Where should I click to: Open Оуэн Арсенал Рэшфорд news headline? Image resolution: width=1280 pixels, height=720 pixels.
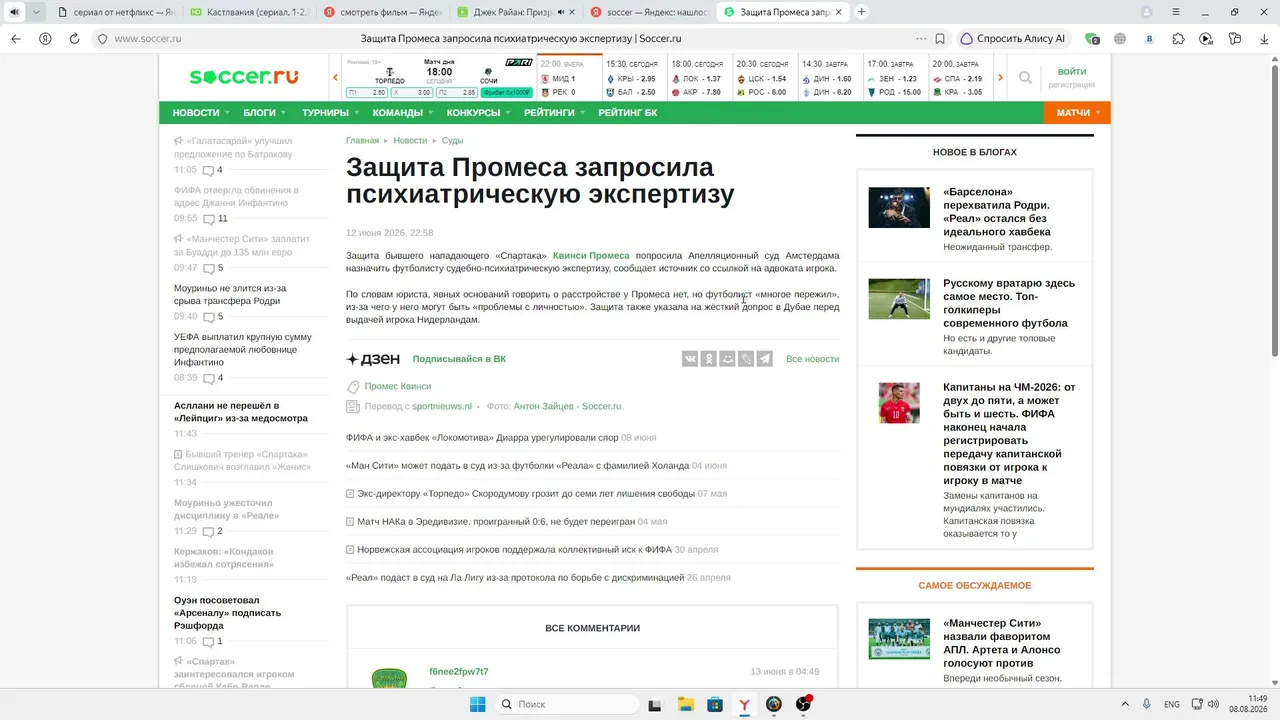[x=227, y=613]
